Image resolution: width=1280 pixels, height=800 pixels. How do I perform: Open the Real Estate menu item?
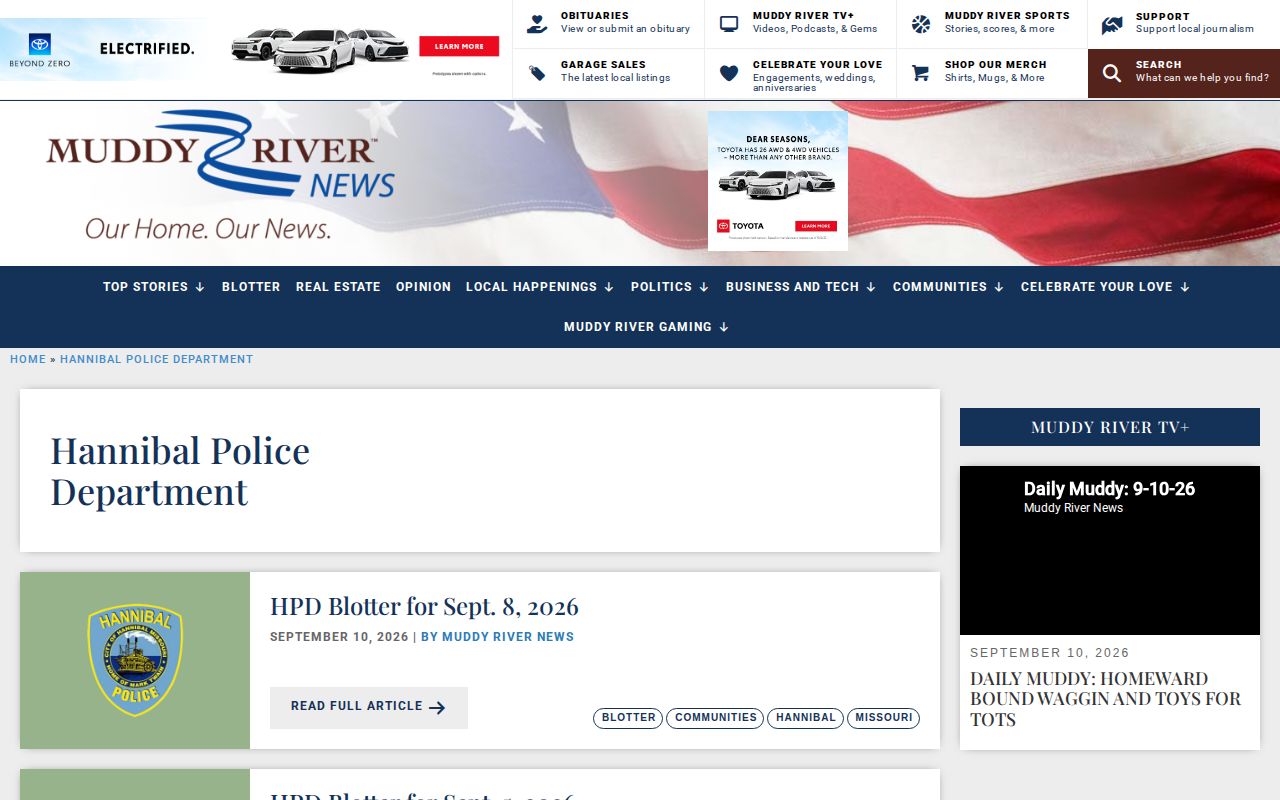(338, 287)
